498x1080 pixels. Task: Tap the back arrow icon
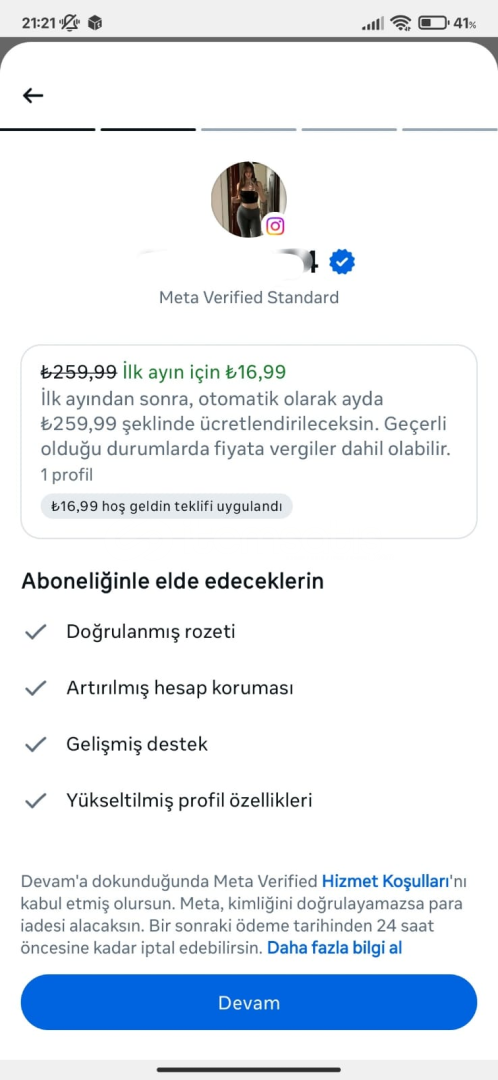pyautogui.click(x=33, y=96)
